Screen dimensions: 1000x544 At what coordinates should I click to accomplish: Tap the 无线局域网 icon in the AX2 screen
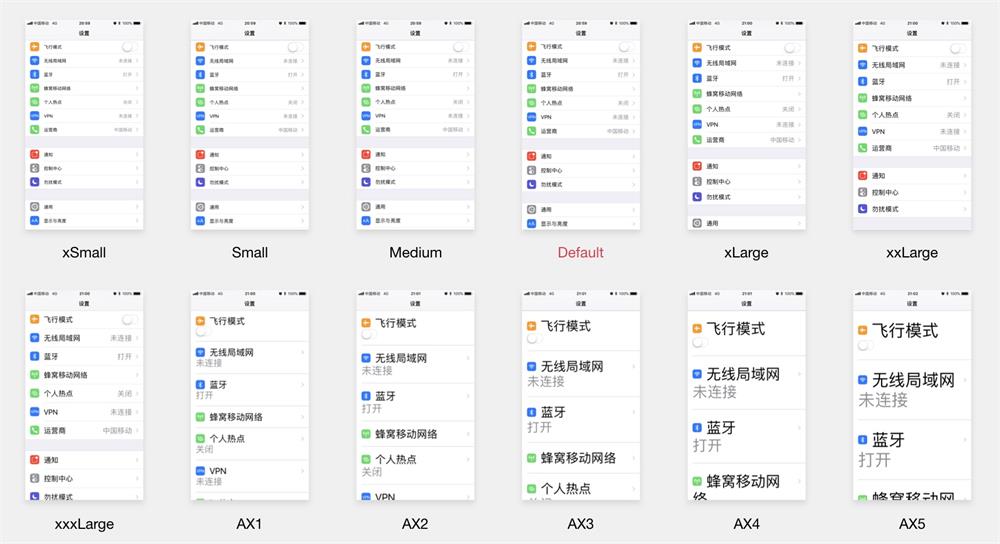point(366,358)
